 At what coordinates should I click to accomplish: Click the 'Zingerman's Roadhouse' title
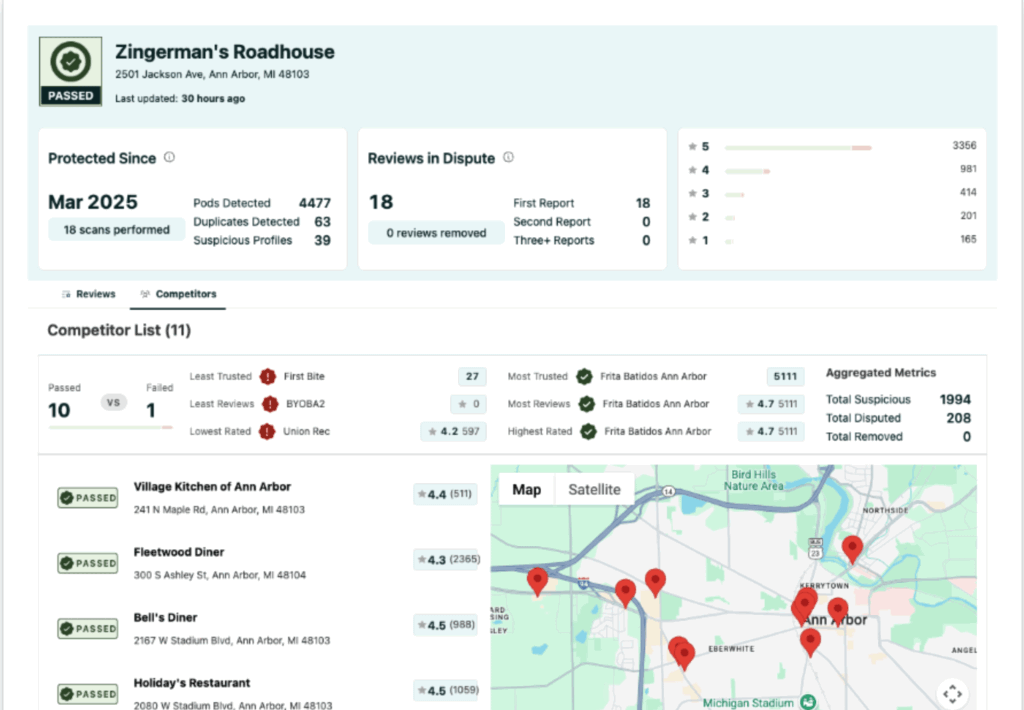(225, 52)
